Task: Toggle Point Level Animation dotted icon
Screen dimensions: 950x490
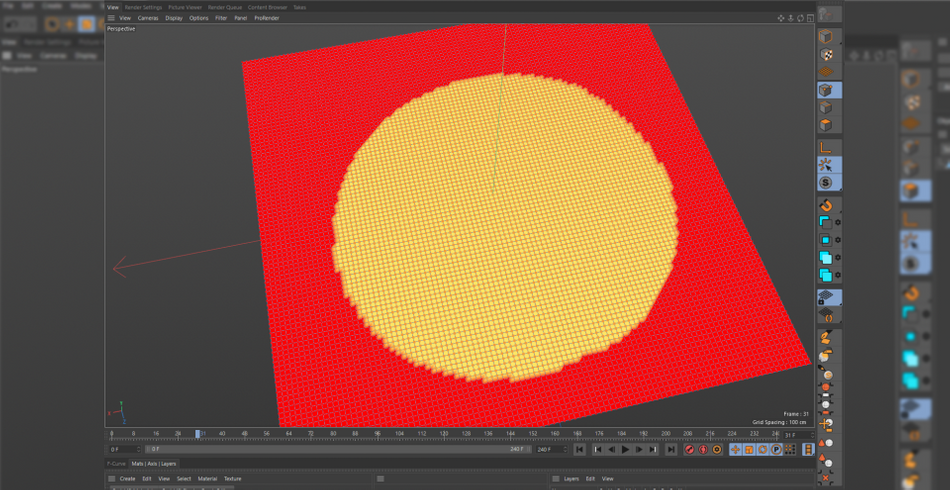Action: pyautogui.click(x=791, y=449)
